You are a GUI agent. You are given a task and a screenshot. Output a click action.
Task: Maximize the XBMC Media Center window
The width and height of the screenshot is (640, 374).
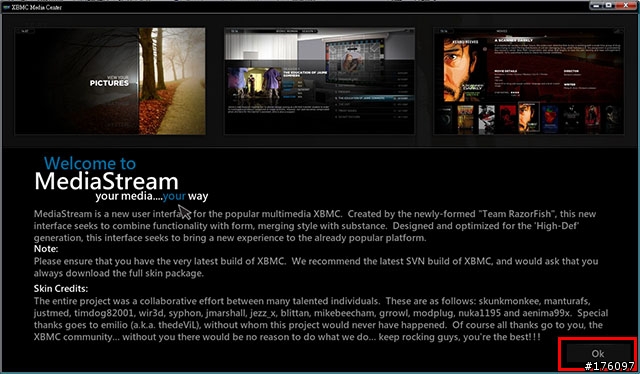[x=609, y=5]
